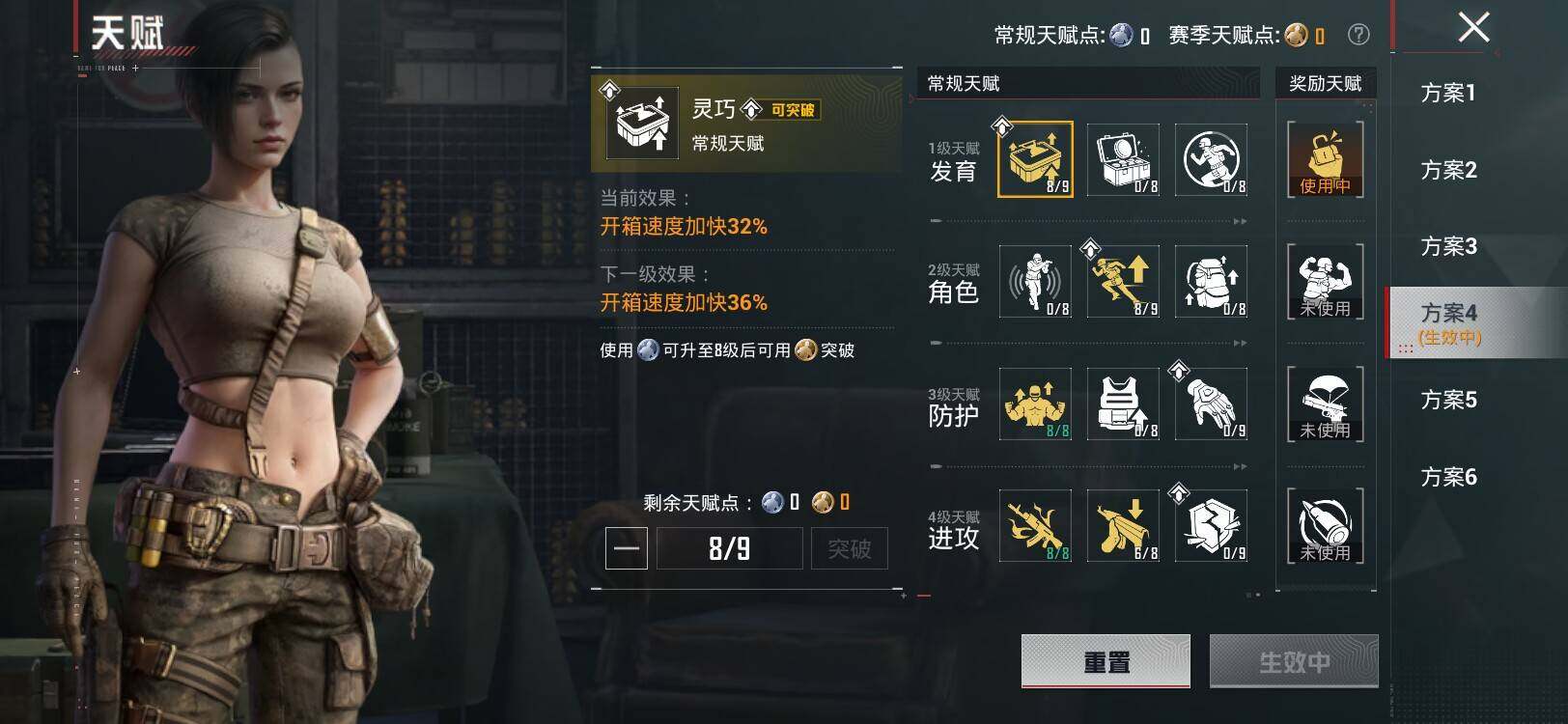
Task: Toggle the 使用中 reward talent slot
Action: [x=1326, y=159]
